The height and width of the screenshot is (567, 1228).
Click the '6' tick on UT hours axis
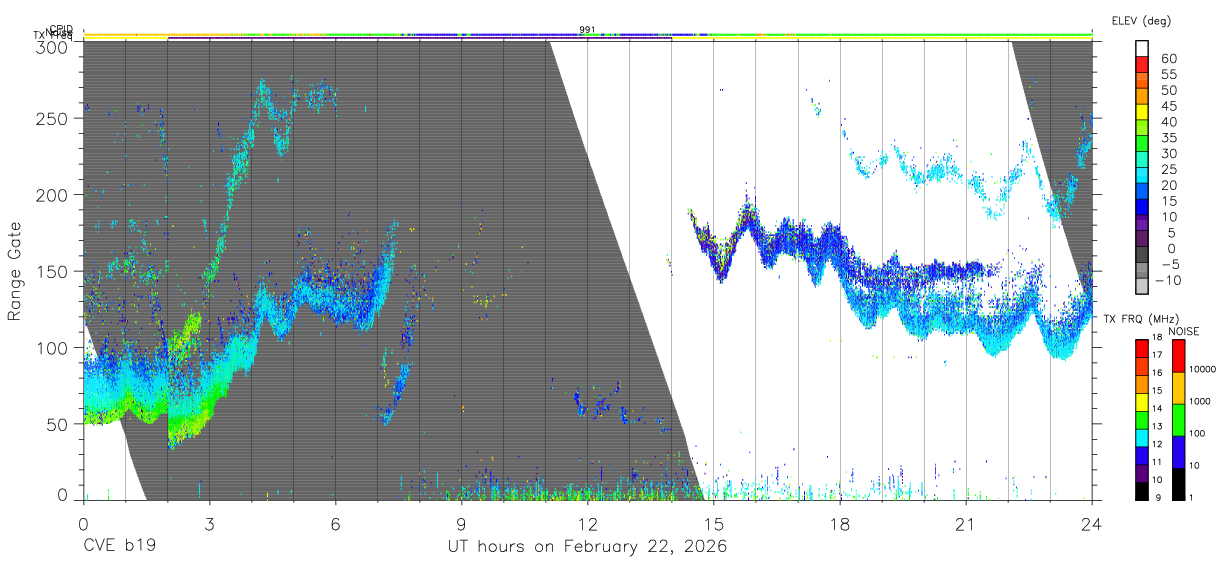tap(336, 524)
